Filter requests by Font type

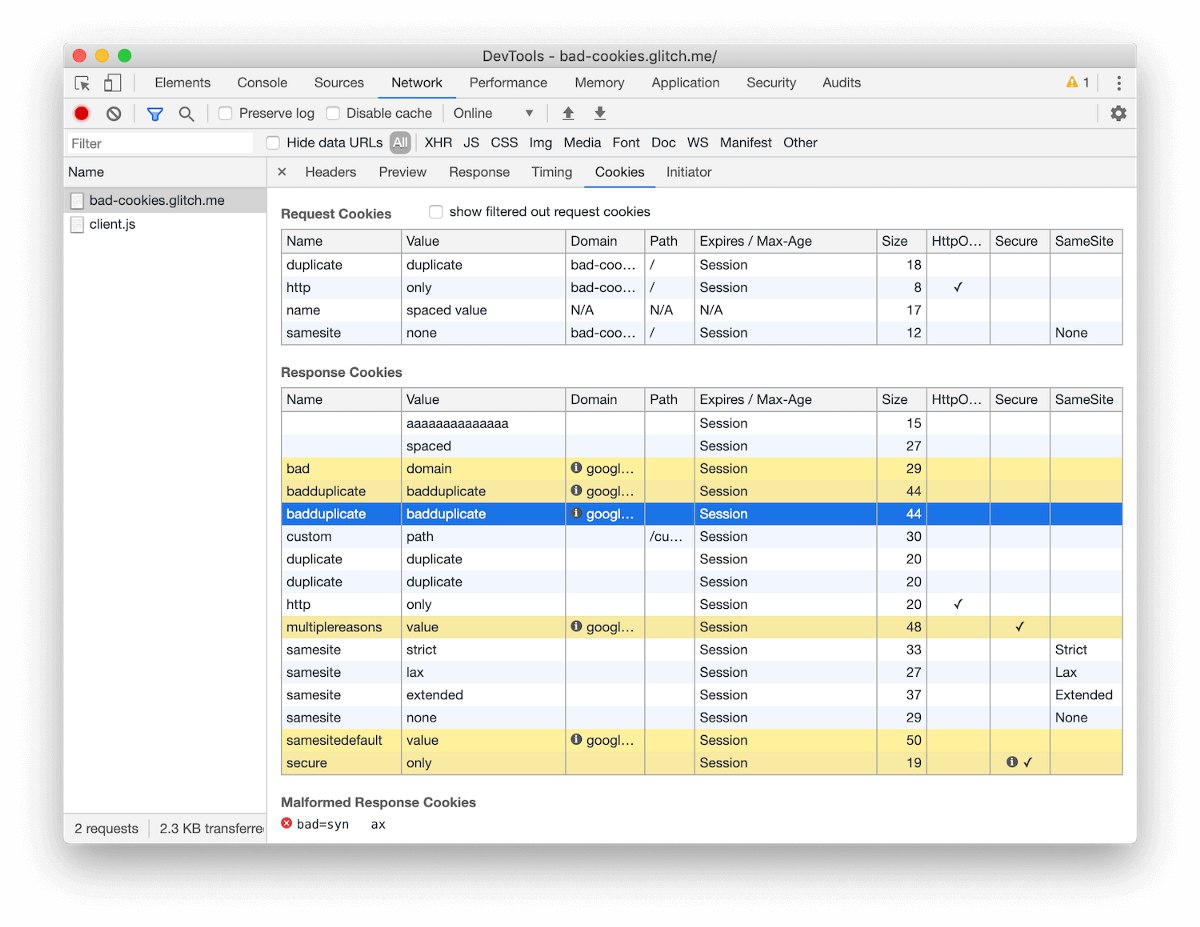point(626,143)
